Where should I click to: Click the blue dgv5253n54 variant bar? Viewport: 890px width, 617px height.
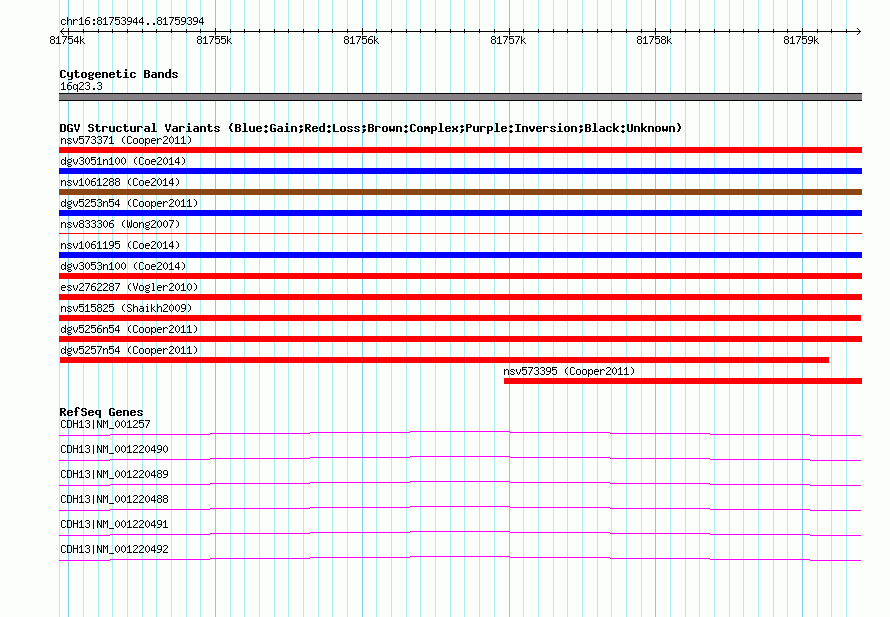point(460,213)
